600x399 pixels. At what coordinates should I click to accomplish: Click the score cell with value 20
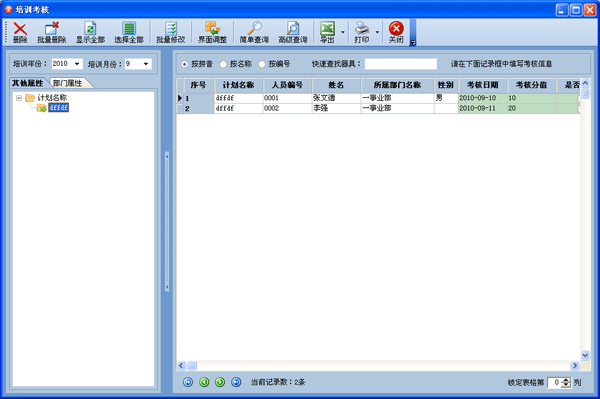[532, 109]
